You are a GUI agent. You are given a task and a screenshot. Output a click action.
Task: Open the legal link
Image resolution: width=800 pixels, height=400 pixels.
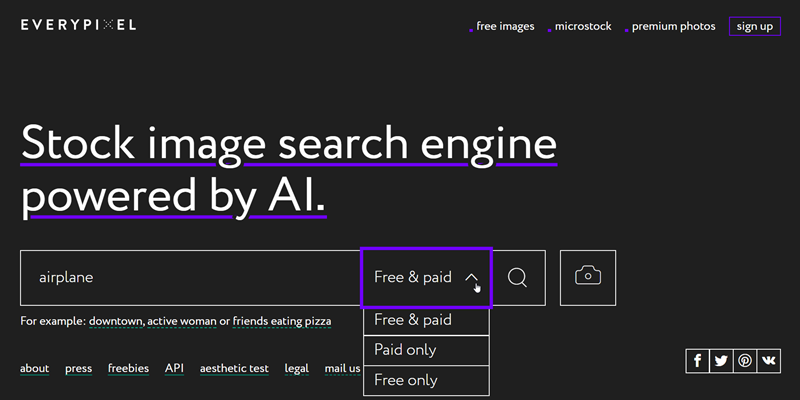pyautogui.click(x=297, y=368)
